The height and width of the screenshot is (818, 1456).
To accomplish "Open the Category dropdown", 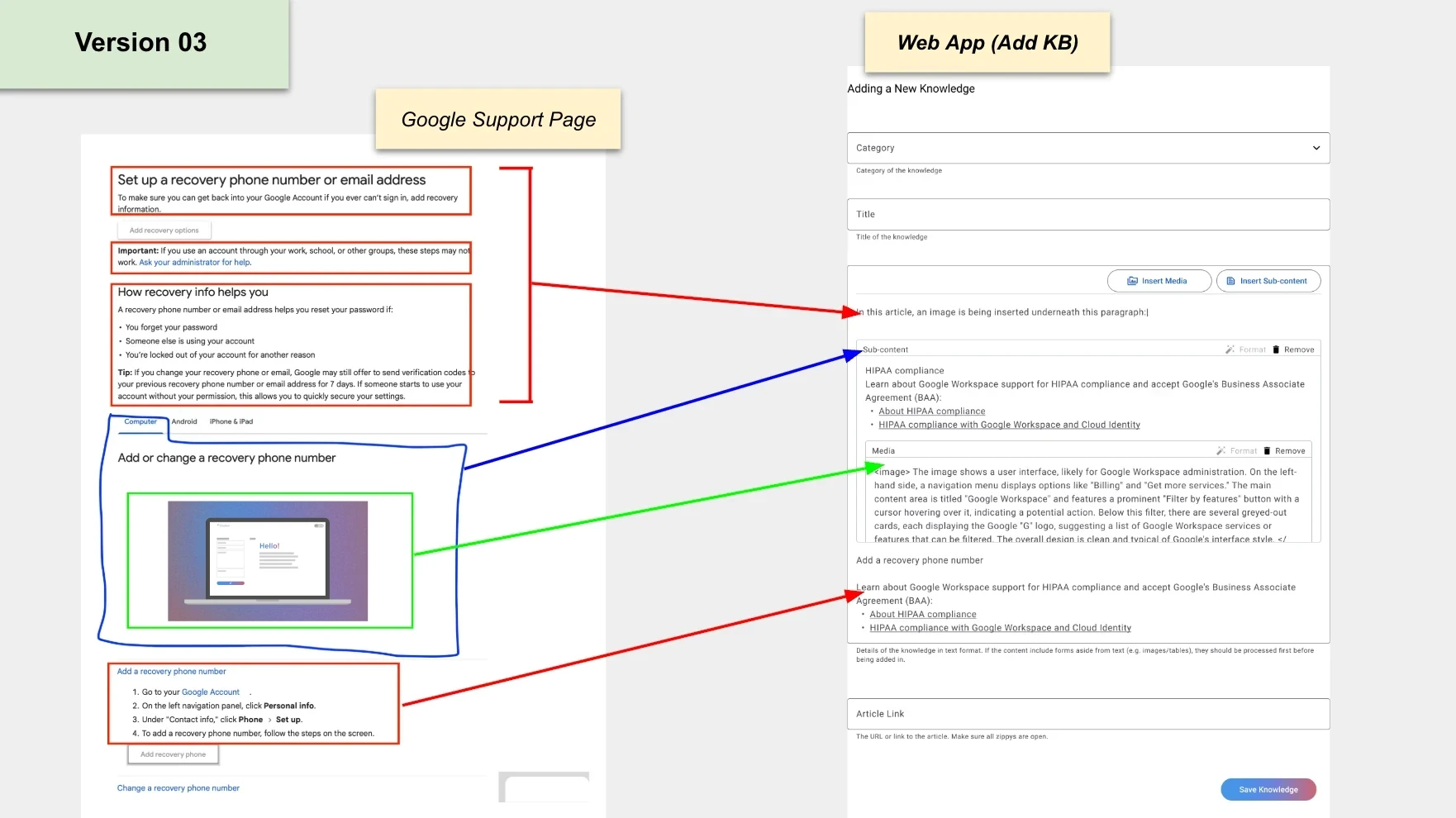I will [x=1088, y=148].
